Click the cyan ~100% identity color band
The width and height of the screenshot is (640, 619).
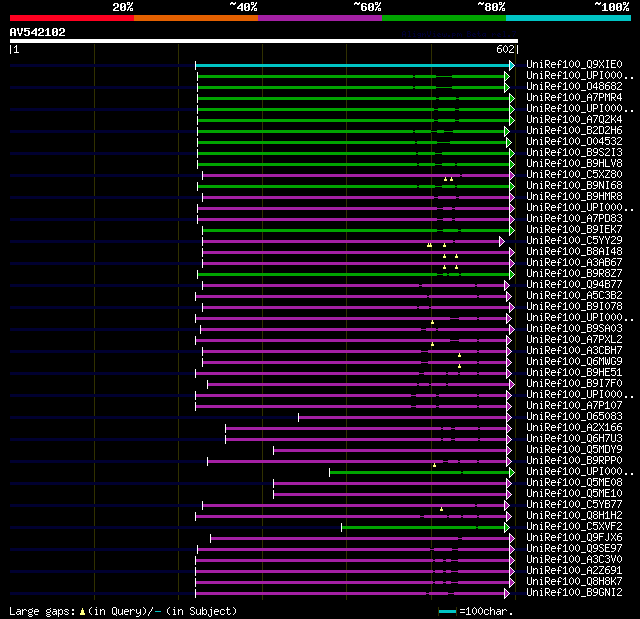point(568,18)
